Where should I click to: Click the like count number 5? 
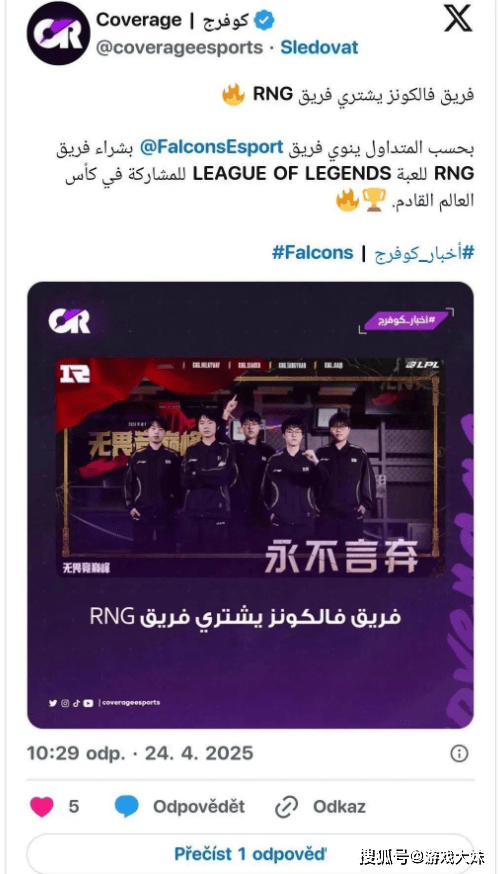point(74,807)
